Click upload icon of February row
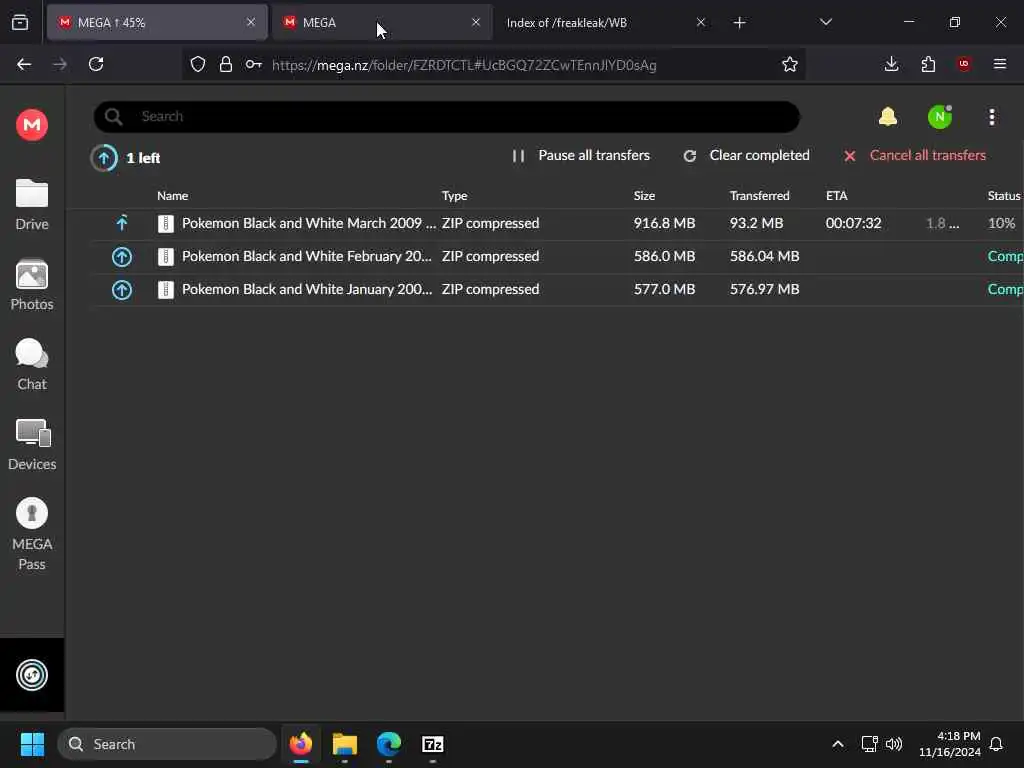Viewport: 1024px width, 768px height. [x=122, y=257]
